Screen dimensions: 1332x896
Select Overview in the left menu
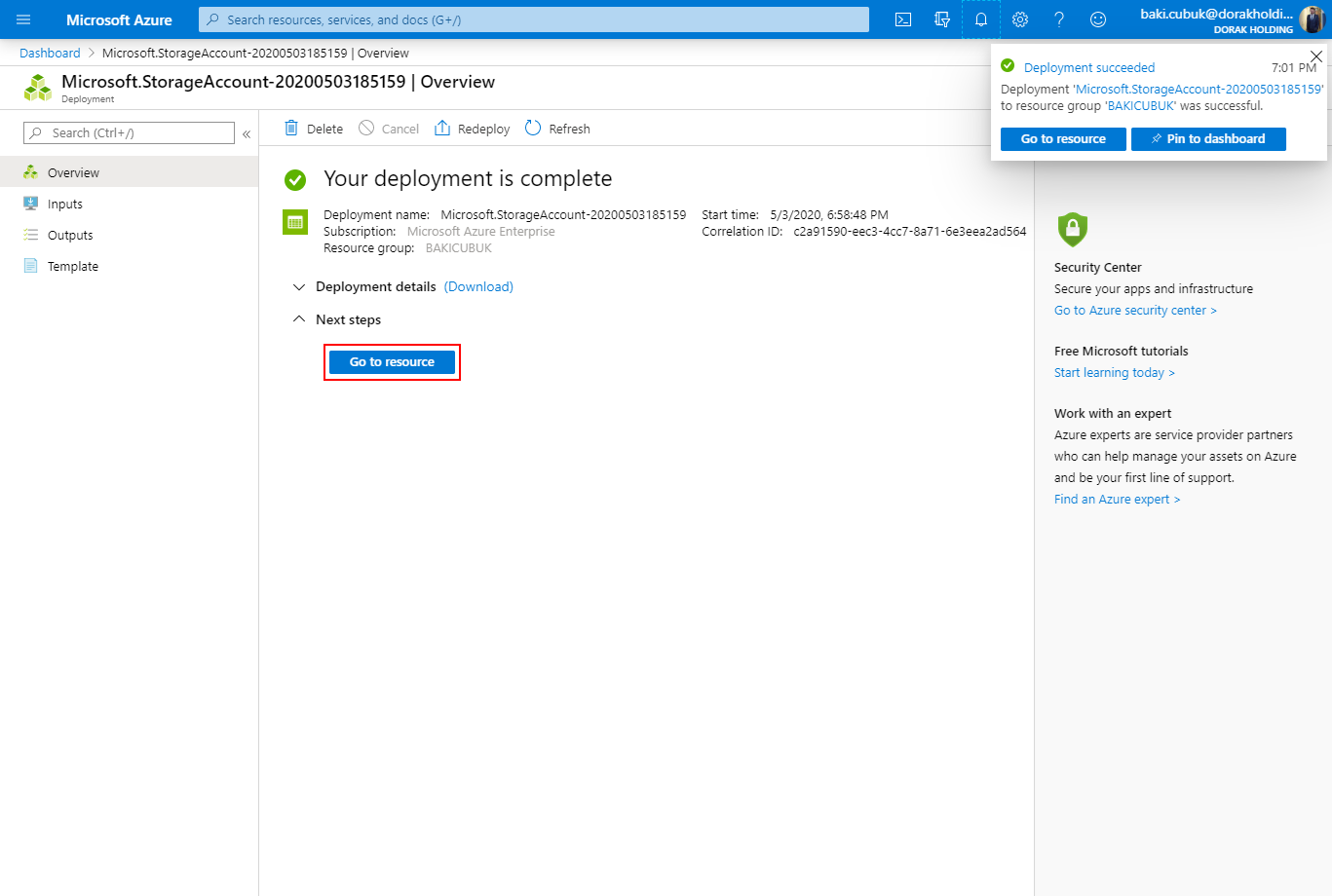pos(129,172)
